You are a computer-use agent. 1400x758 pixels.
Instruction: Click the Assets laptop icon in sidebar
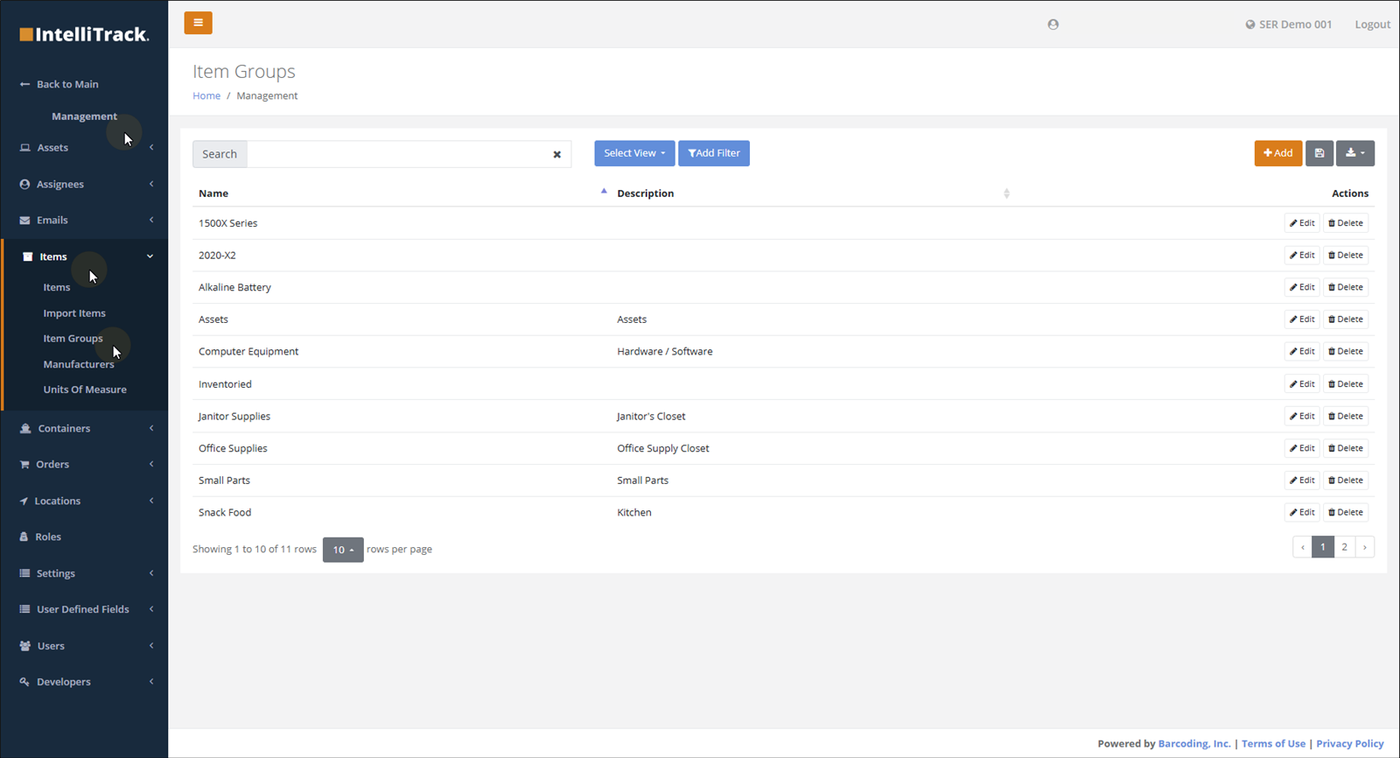pyautogui.click(x=26, y=148)
